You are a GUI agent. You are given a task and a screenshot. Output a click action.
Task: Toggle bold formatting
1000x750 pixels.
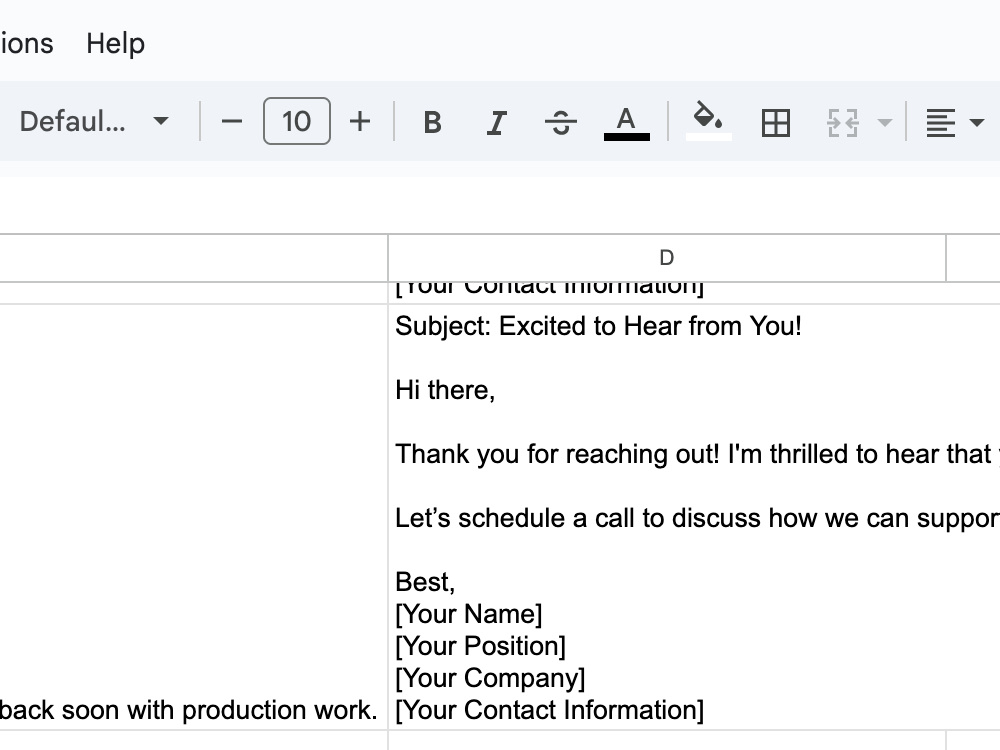(x=432, y=121)
